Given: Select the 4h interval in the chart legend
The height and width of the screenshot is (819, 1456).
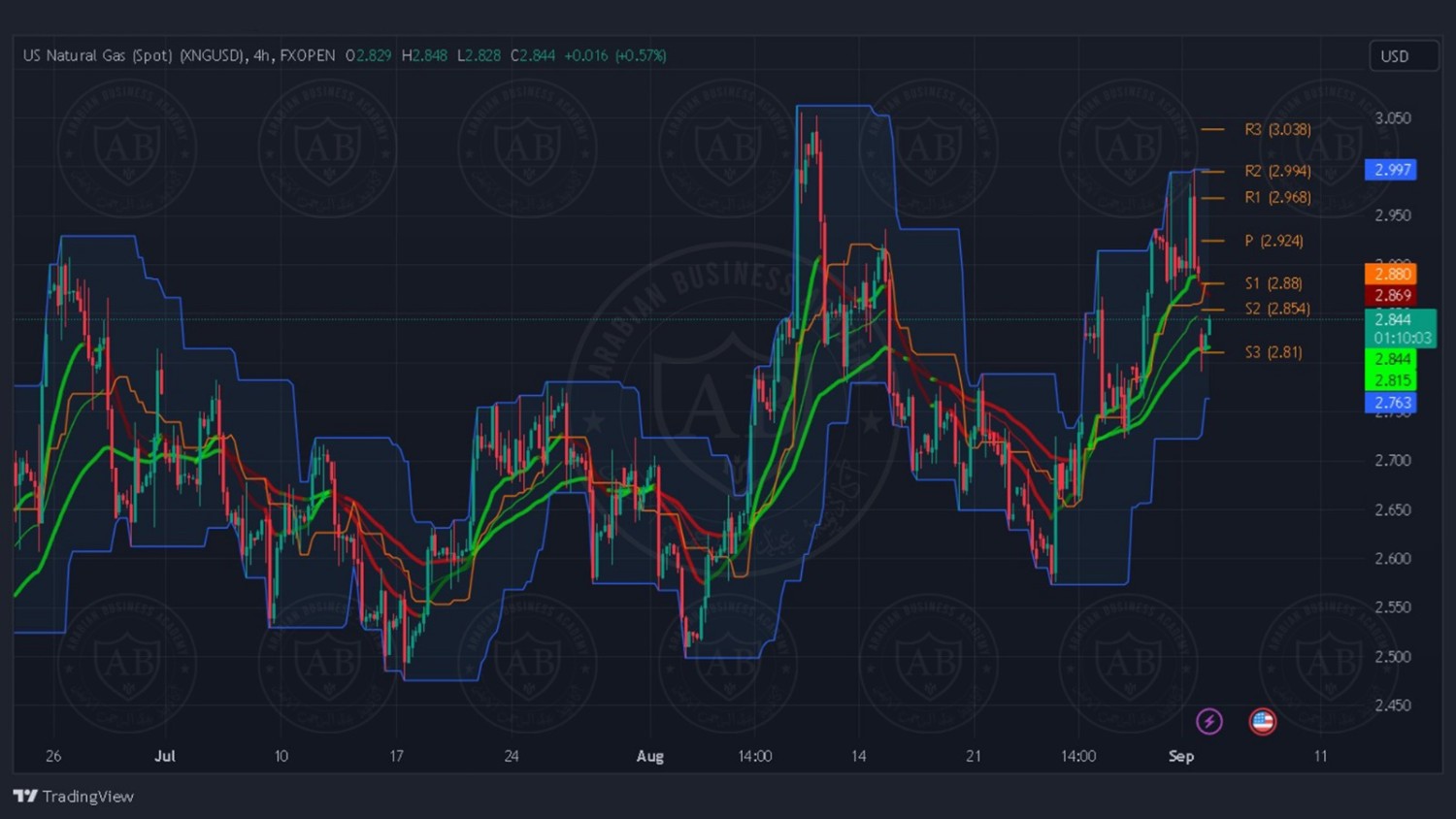Looking at the screenshot, I should pos(261,55).
